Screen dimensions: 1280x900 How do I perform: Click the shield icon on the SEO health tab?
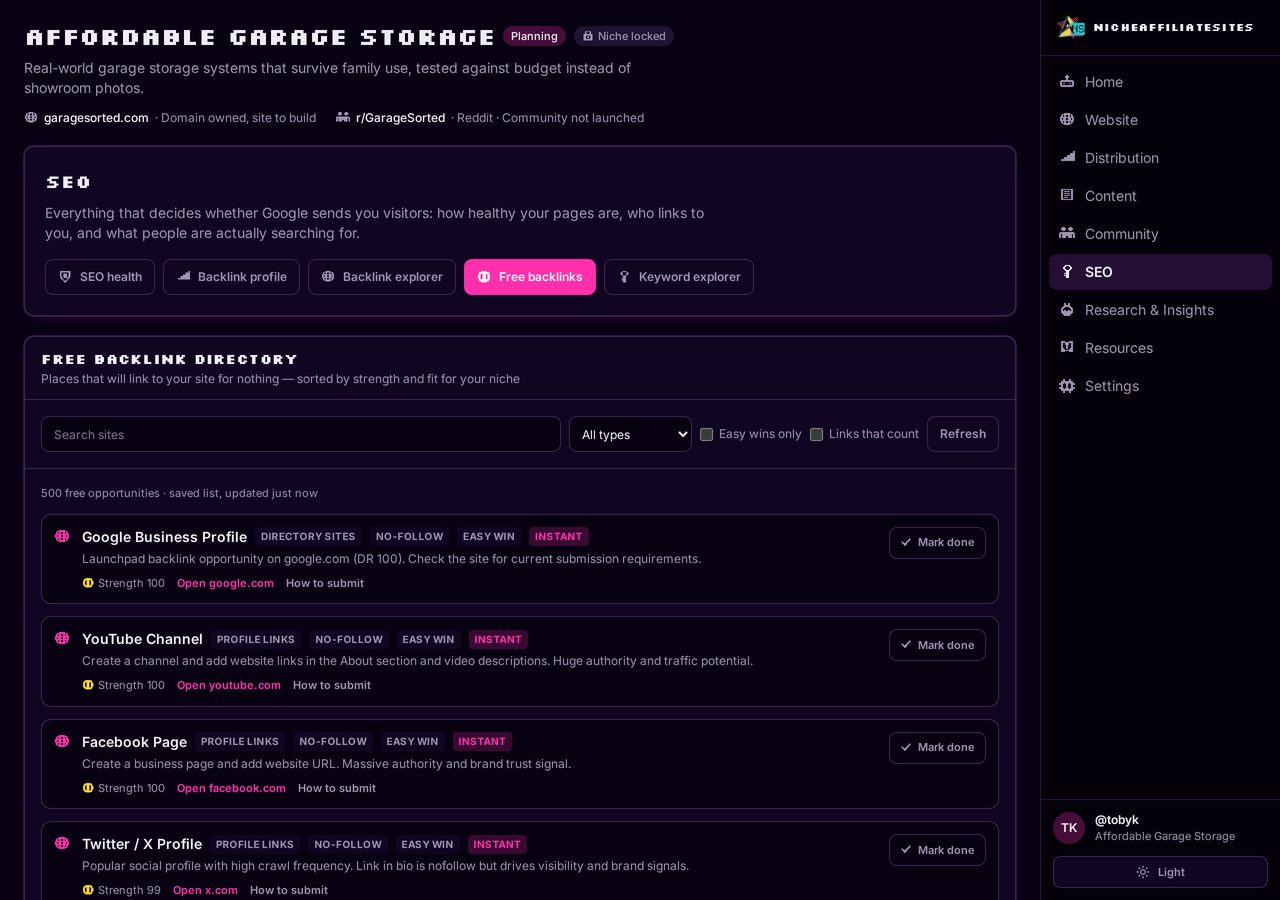(x=65, y=277)
